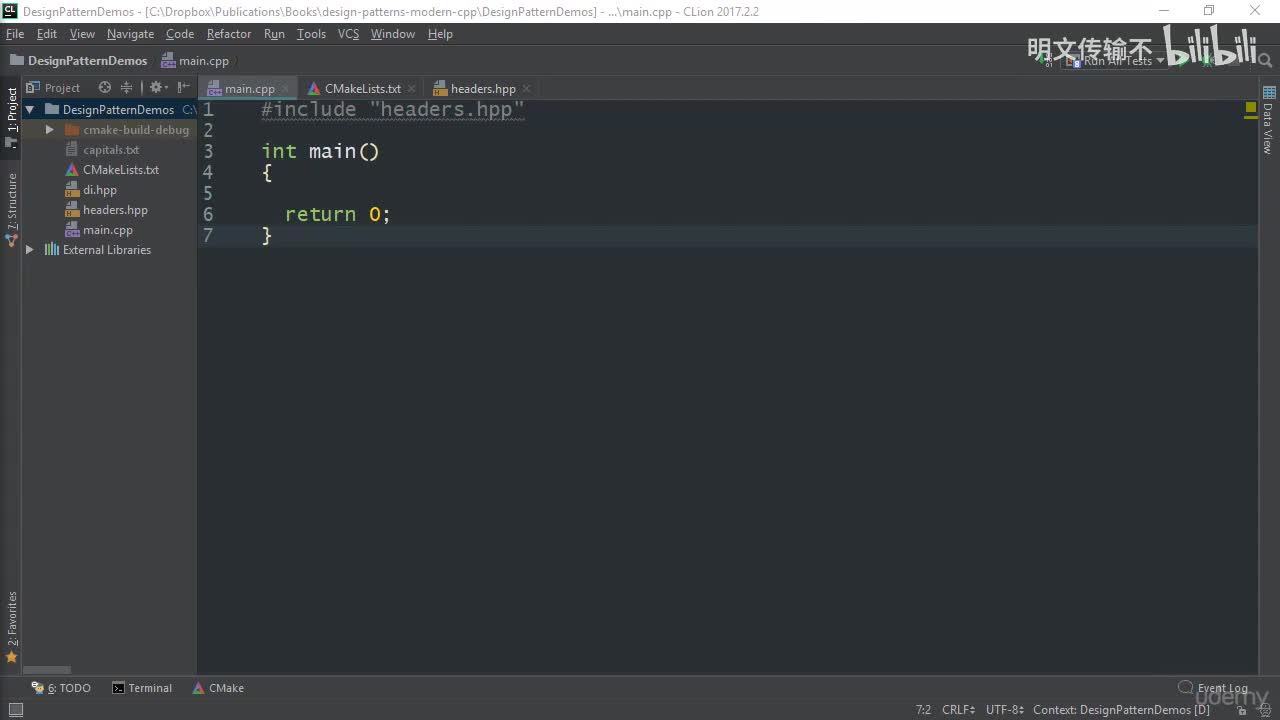Click the Project panel horizontal scrollbar
The width and height of the screenshot is (1280, 720).
pyautogui.click(x=47, y=670)
